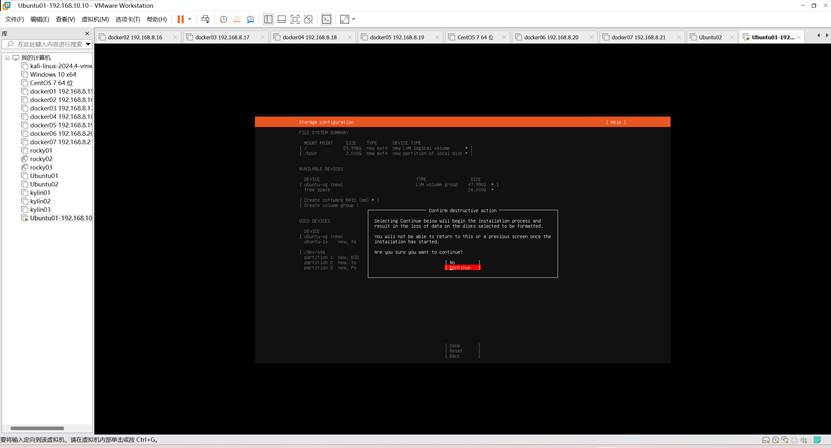
Task: Switch to the Ubuntu02 tab
Action: point(710,37)
